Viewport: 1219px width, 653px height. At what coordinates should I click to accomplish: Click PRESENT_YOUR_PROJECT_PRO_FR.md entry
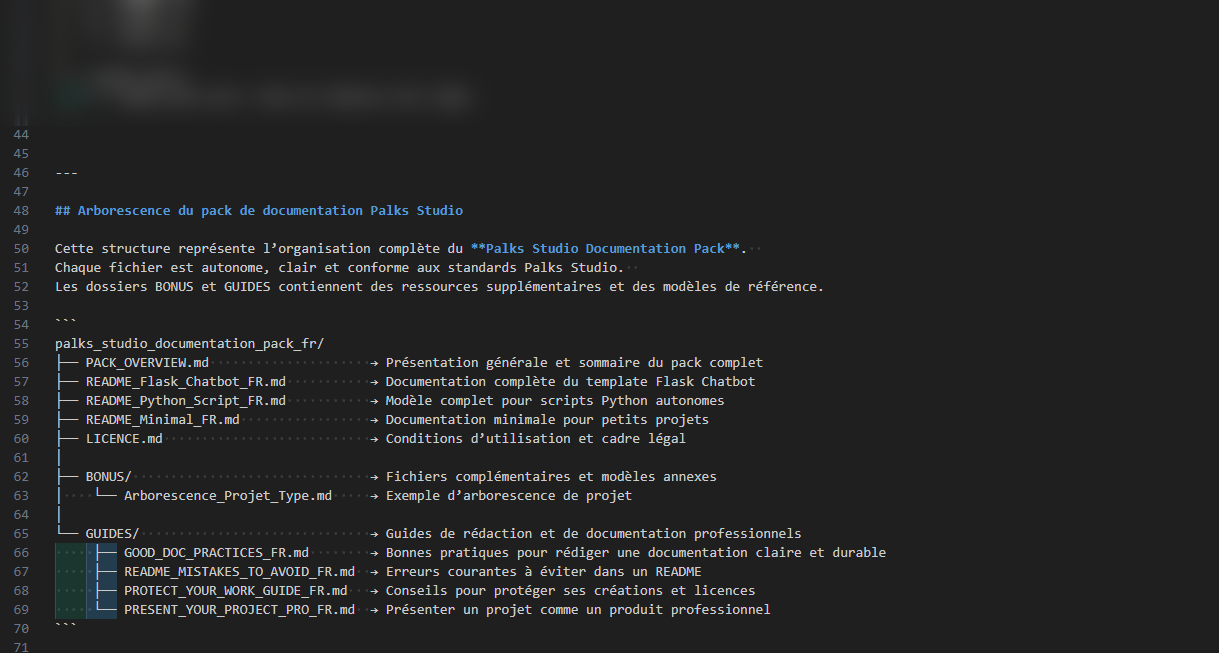pos(239,610)
